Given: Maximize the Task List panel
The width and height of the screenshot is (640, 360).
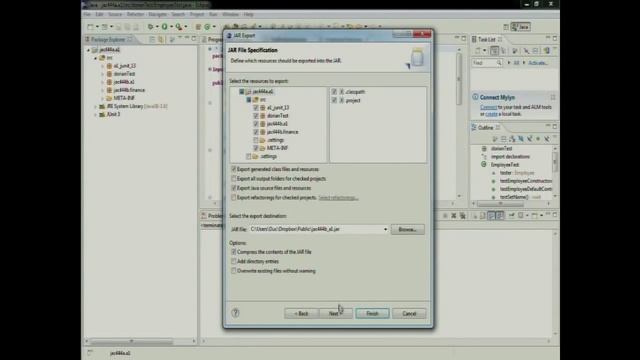Looking at the screenshot, I should [x=555, y=38].
